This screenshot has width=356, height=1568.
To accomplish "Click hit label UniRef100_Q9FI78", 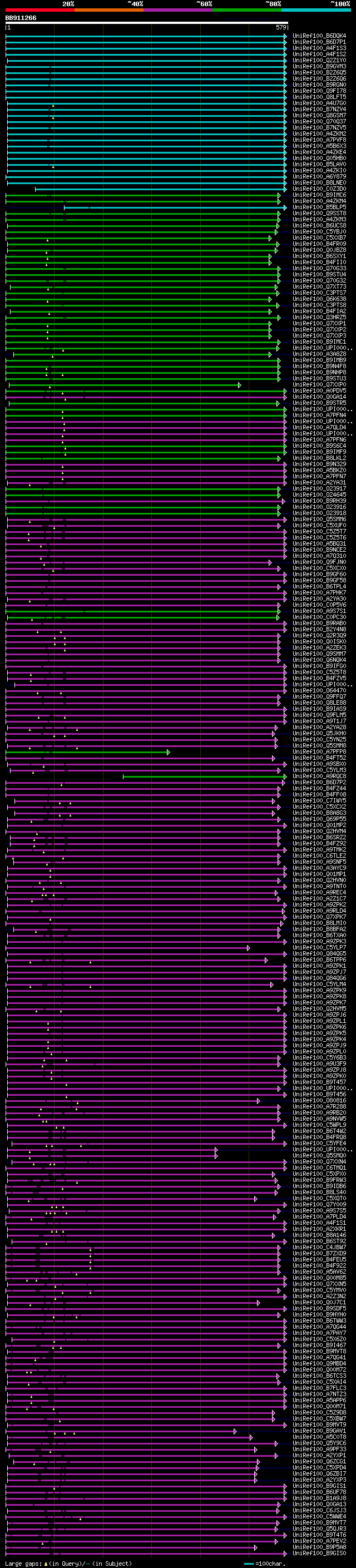I will [x=319, y=91].
